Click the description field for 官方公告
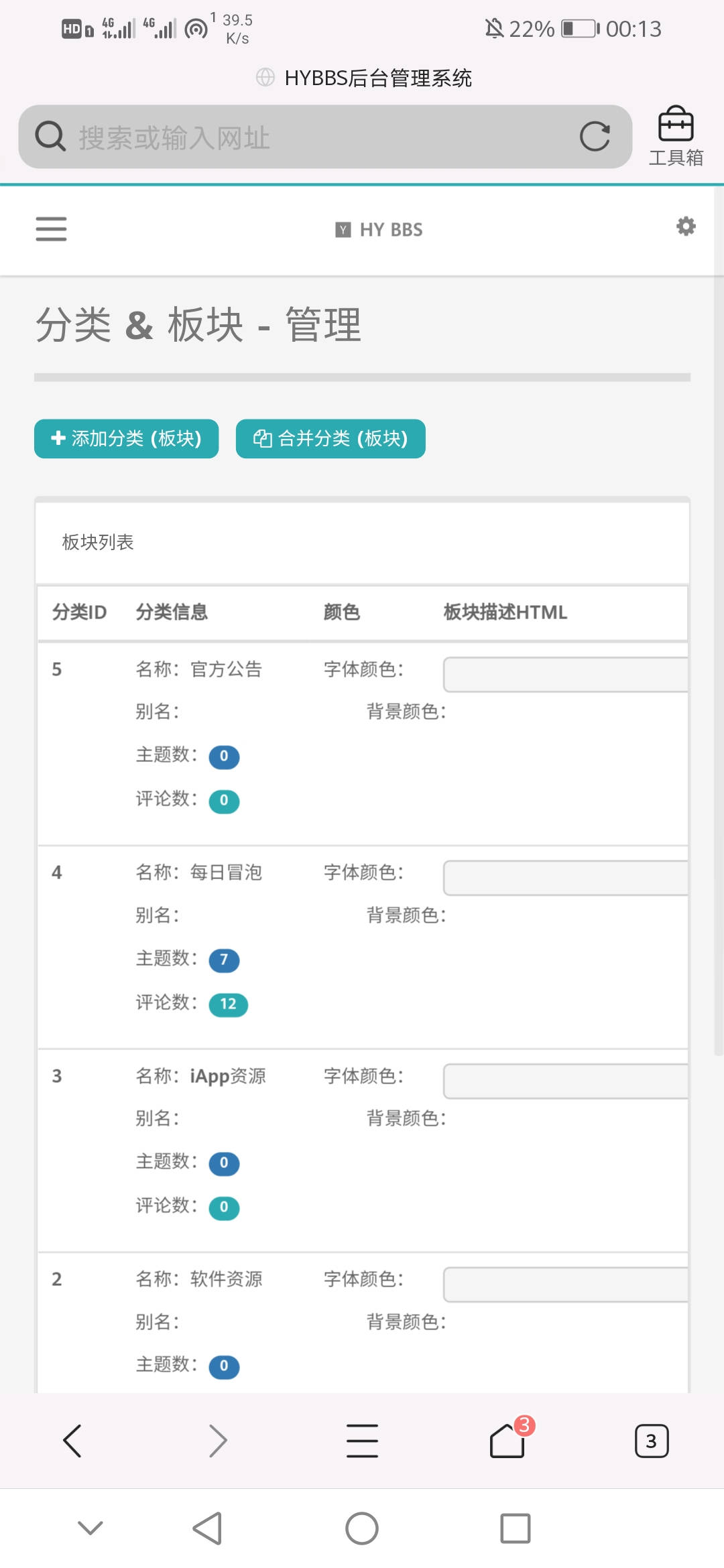This screenshot has height=1568, width=724. 565,675
